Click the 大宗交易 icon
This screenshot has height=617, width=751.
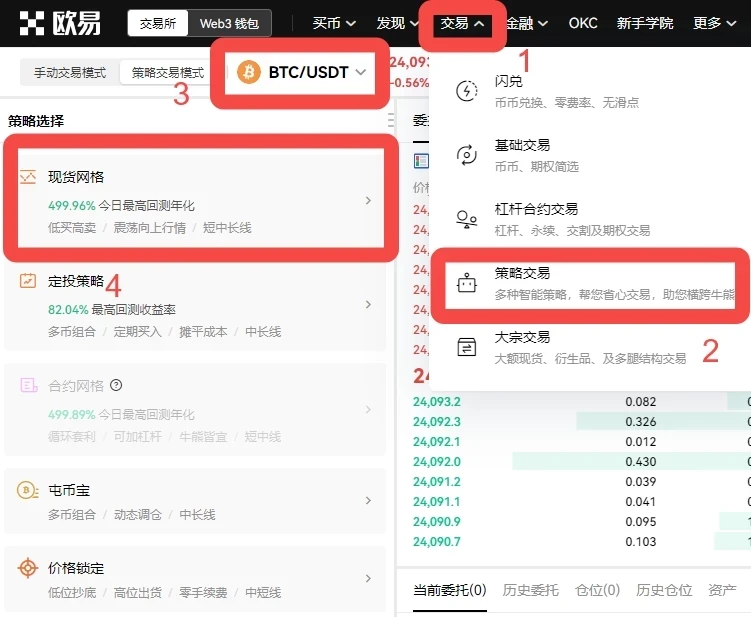click(467, 347)
